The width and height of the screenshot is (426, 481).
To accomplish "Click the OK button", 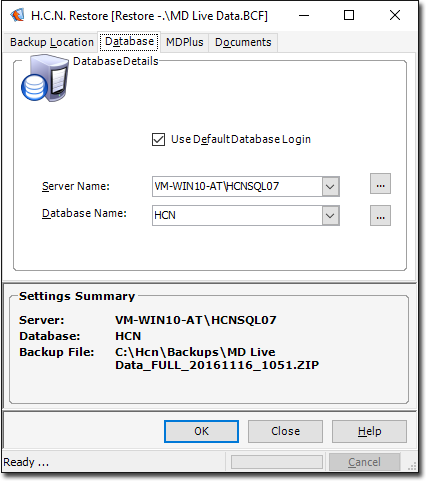I will point(201,431).
